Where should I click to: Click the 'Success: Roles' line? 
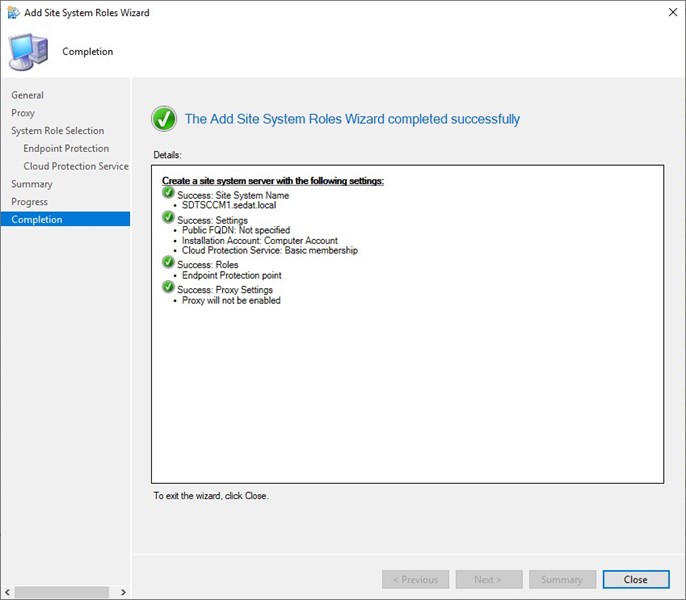207,265
